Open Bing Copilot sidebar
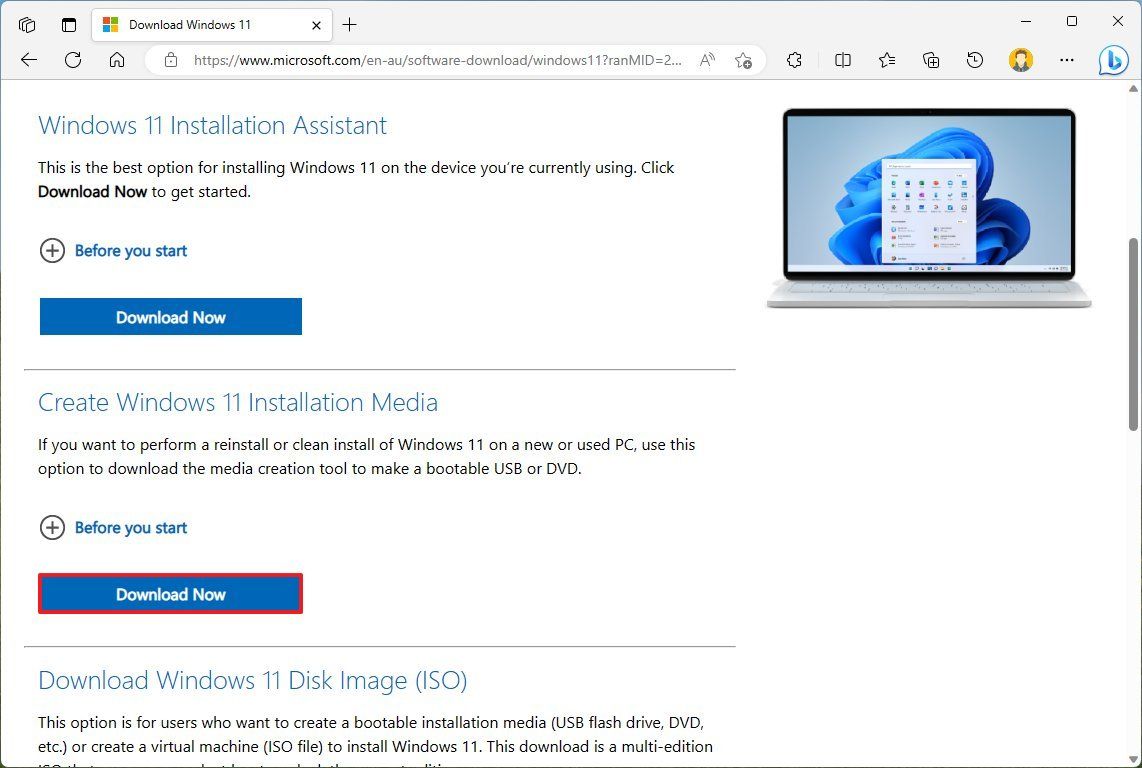 1114,60
